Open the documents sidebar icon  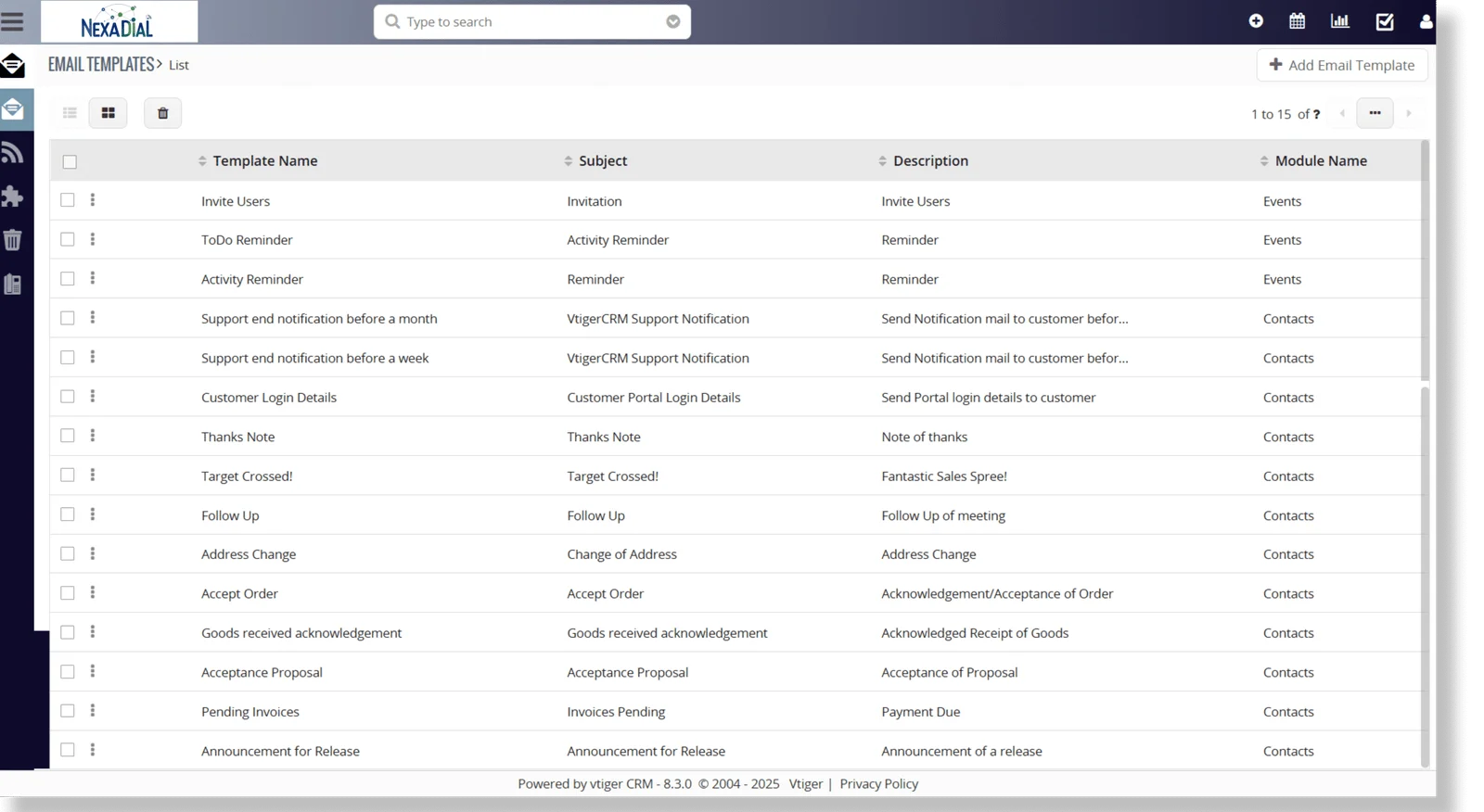12,285
